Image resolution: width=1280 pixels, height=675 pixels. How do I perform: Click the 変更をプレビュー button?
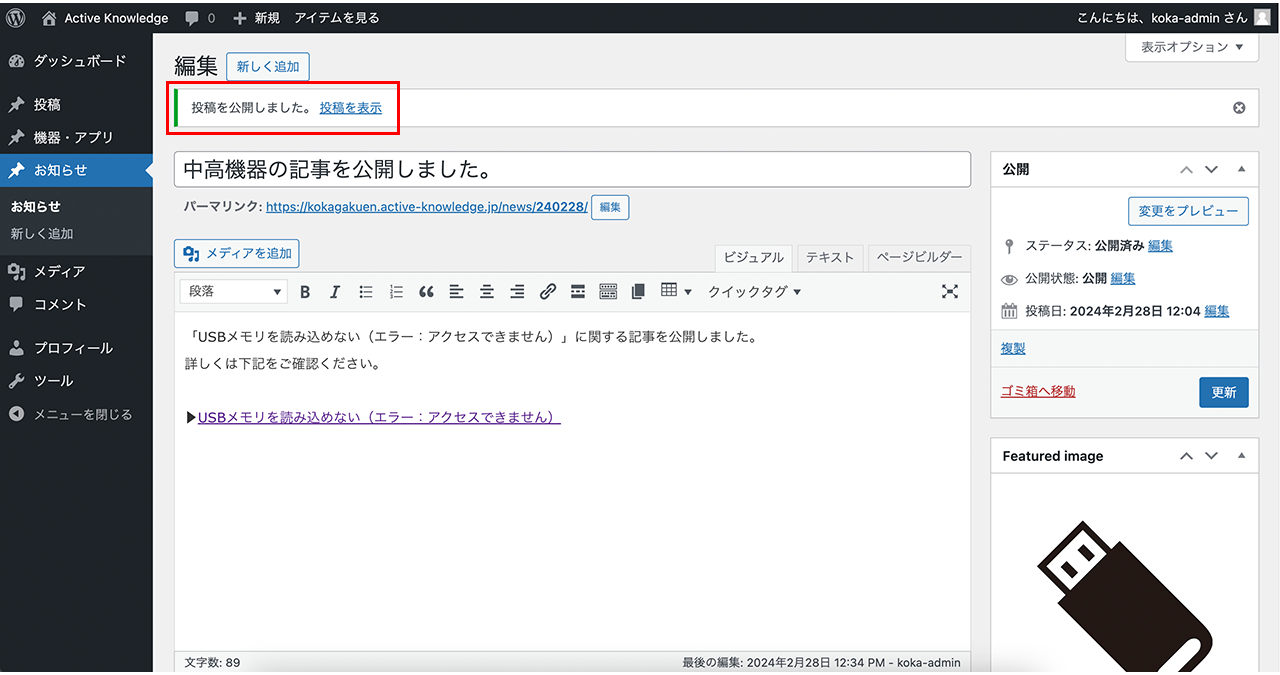coord(1188,211)
